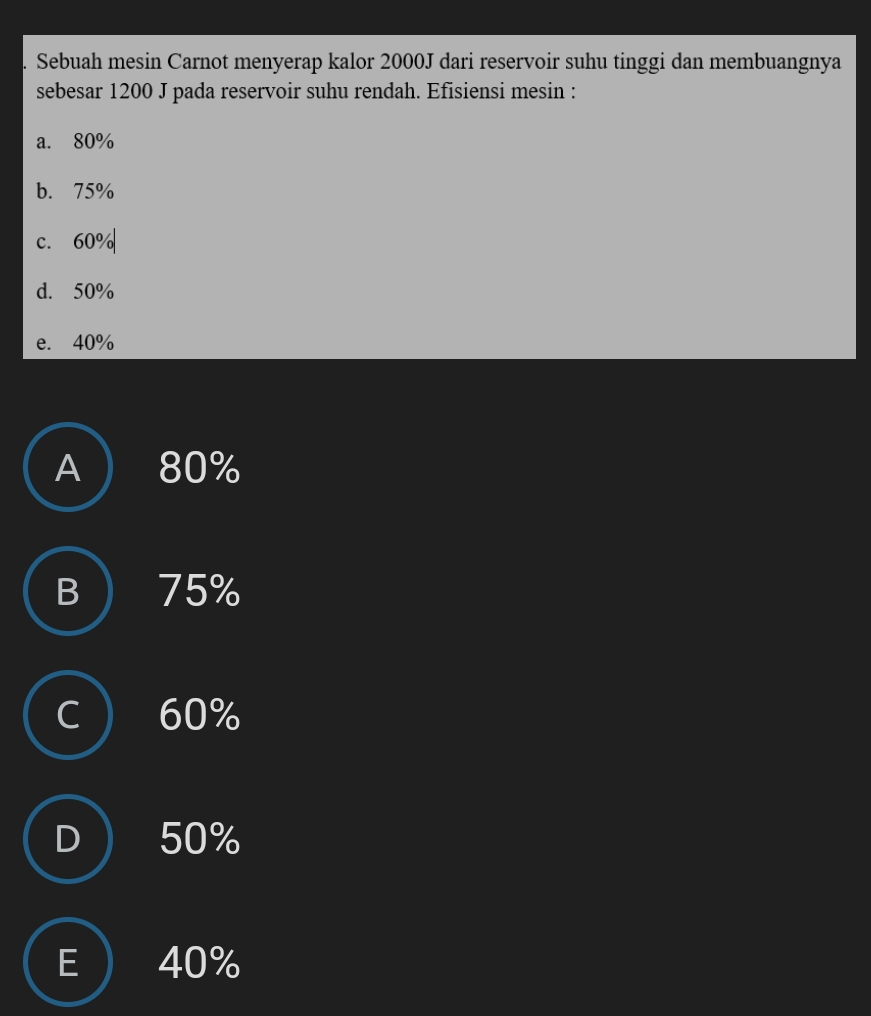Select the large 40% answer text

tap(200, 964)
